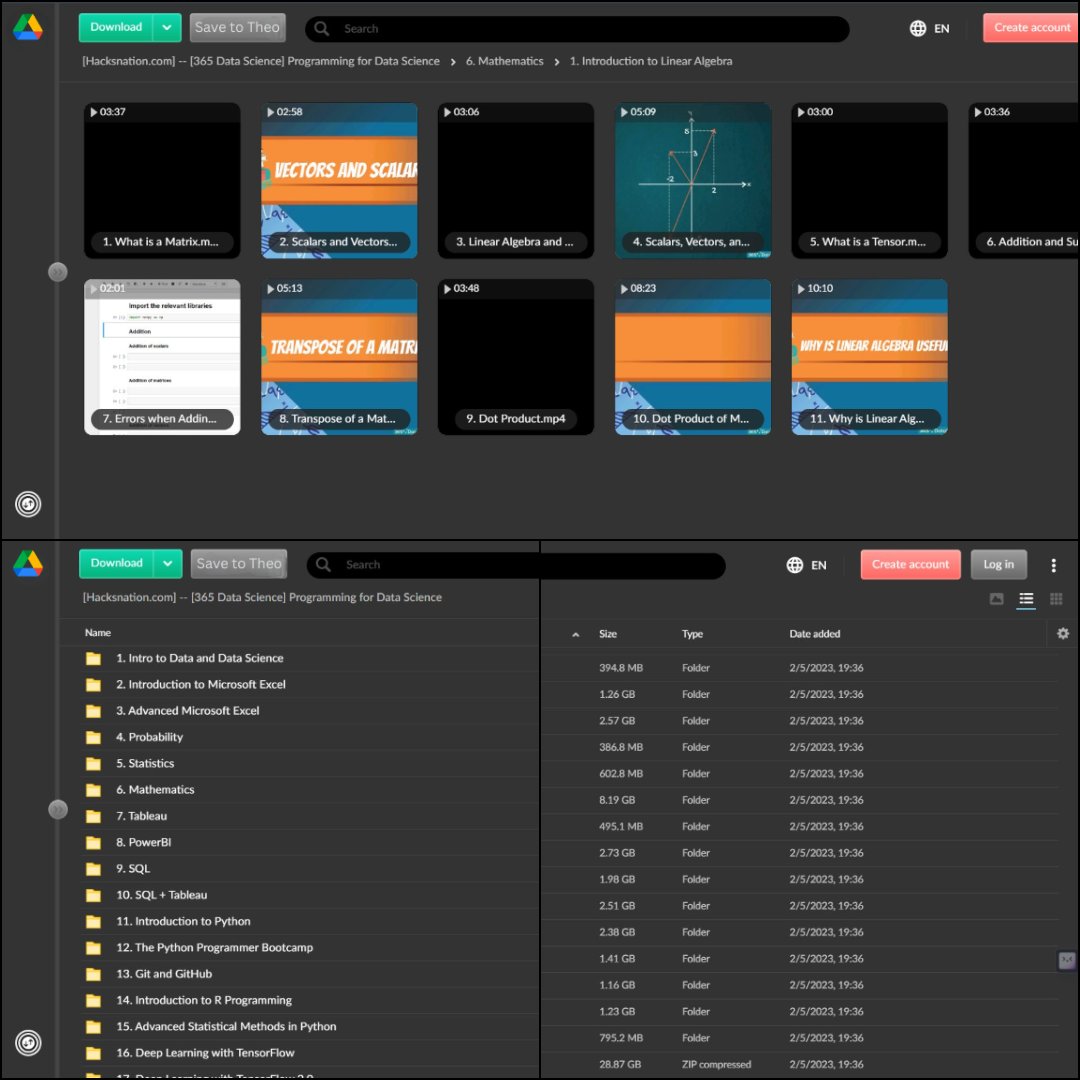
Task: Open the three-dot more options menu
Action: 1053,565
